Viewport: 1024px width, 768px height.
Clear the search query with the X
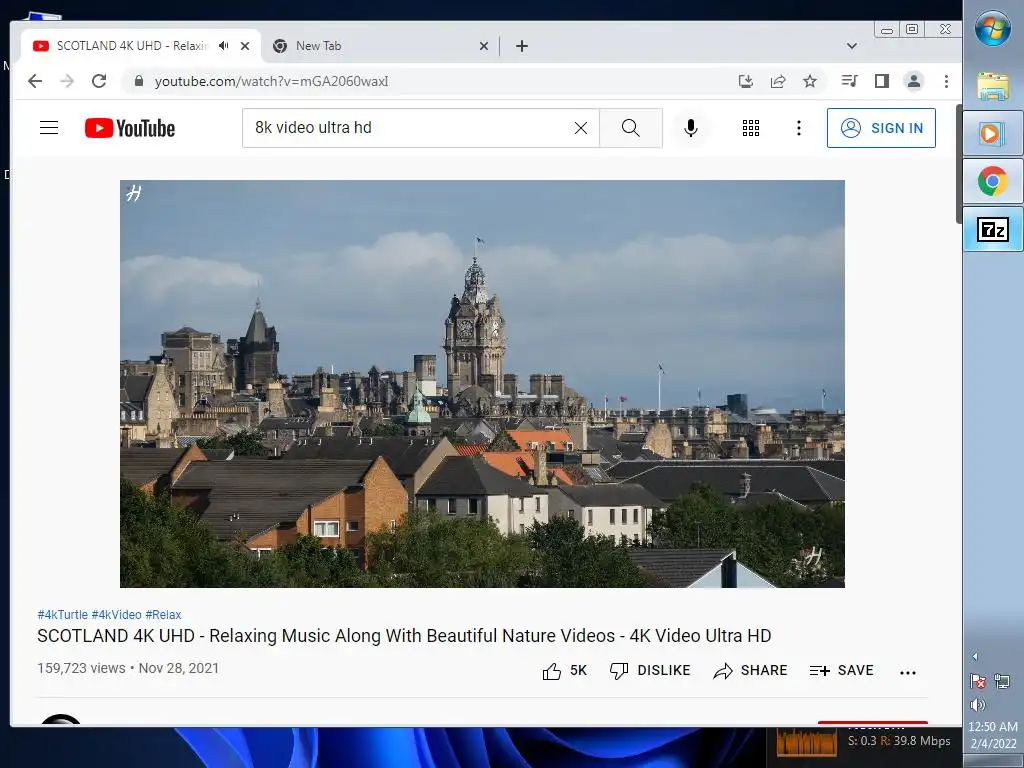[x=581, y=128]
